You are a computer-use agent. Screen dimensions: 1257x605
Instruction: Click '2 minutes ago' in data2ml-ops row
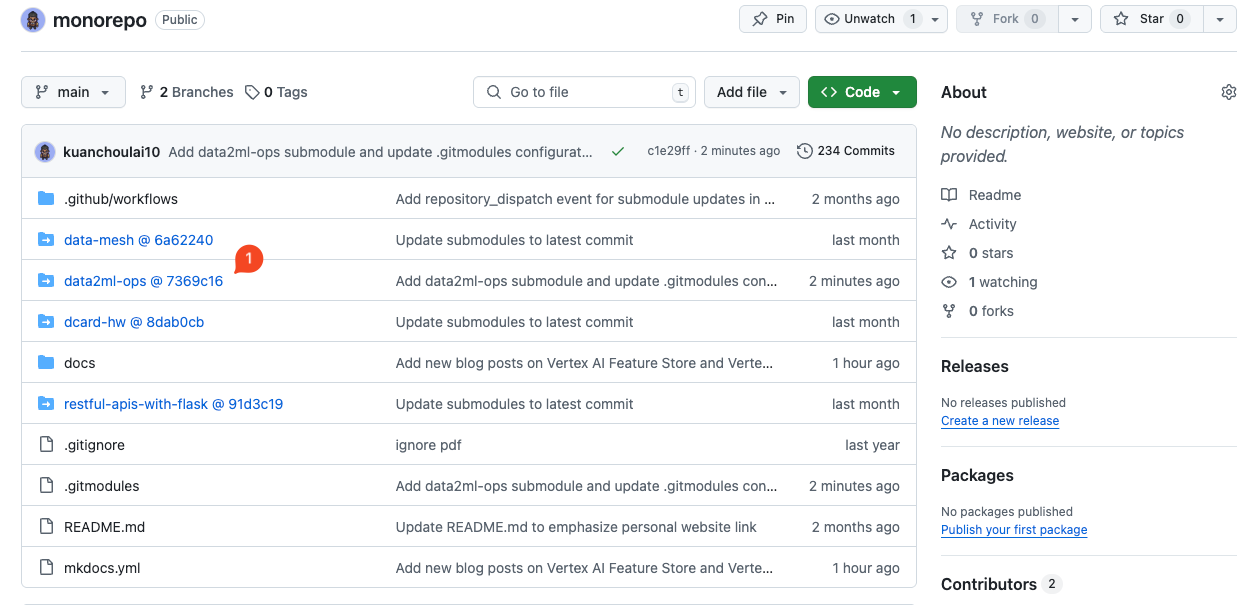pos(854,281)
